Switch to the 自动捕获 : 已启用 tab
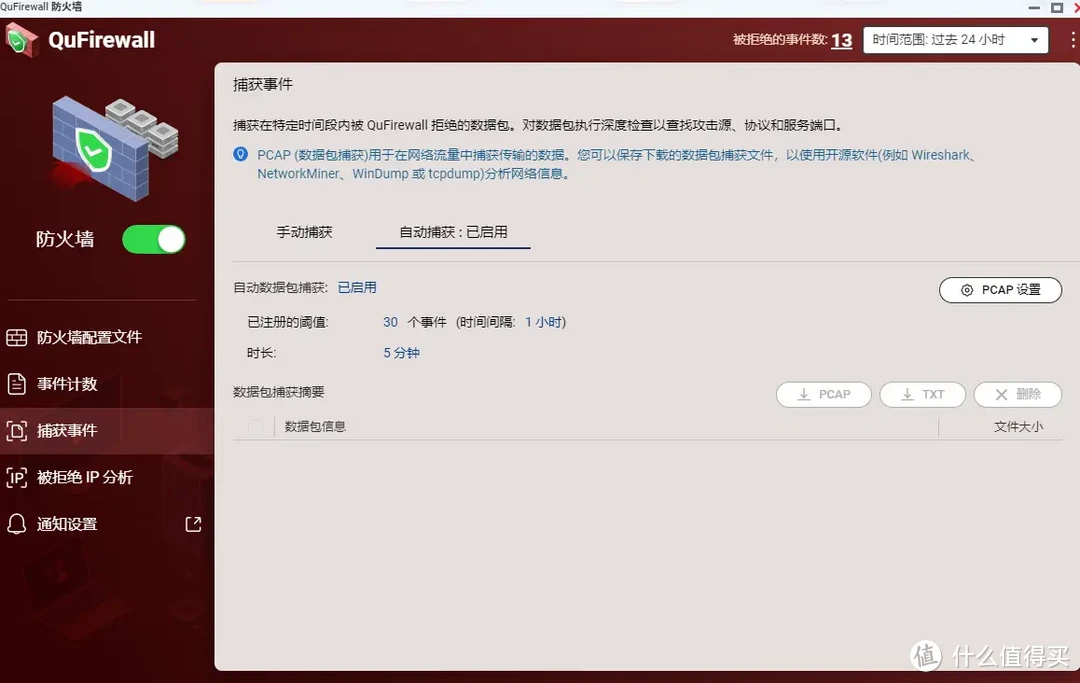This screenshot has width=1080, height=683. (x=453, y=232)
